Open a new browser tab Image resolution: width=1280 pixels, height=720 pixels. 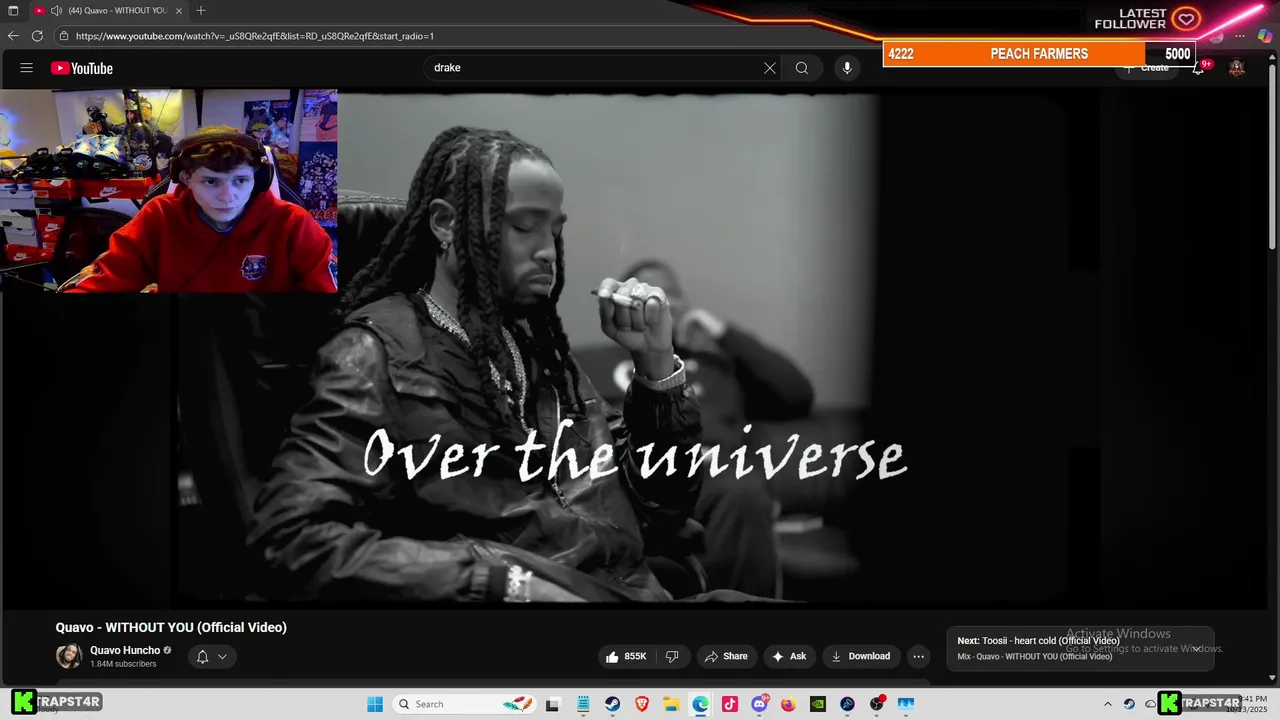coord(201,10)
